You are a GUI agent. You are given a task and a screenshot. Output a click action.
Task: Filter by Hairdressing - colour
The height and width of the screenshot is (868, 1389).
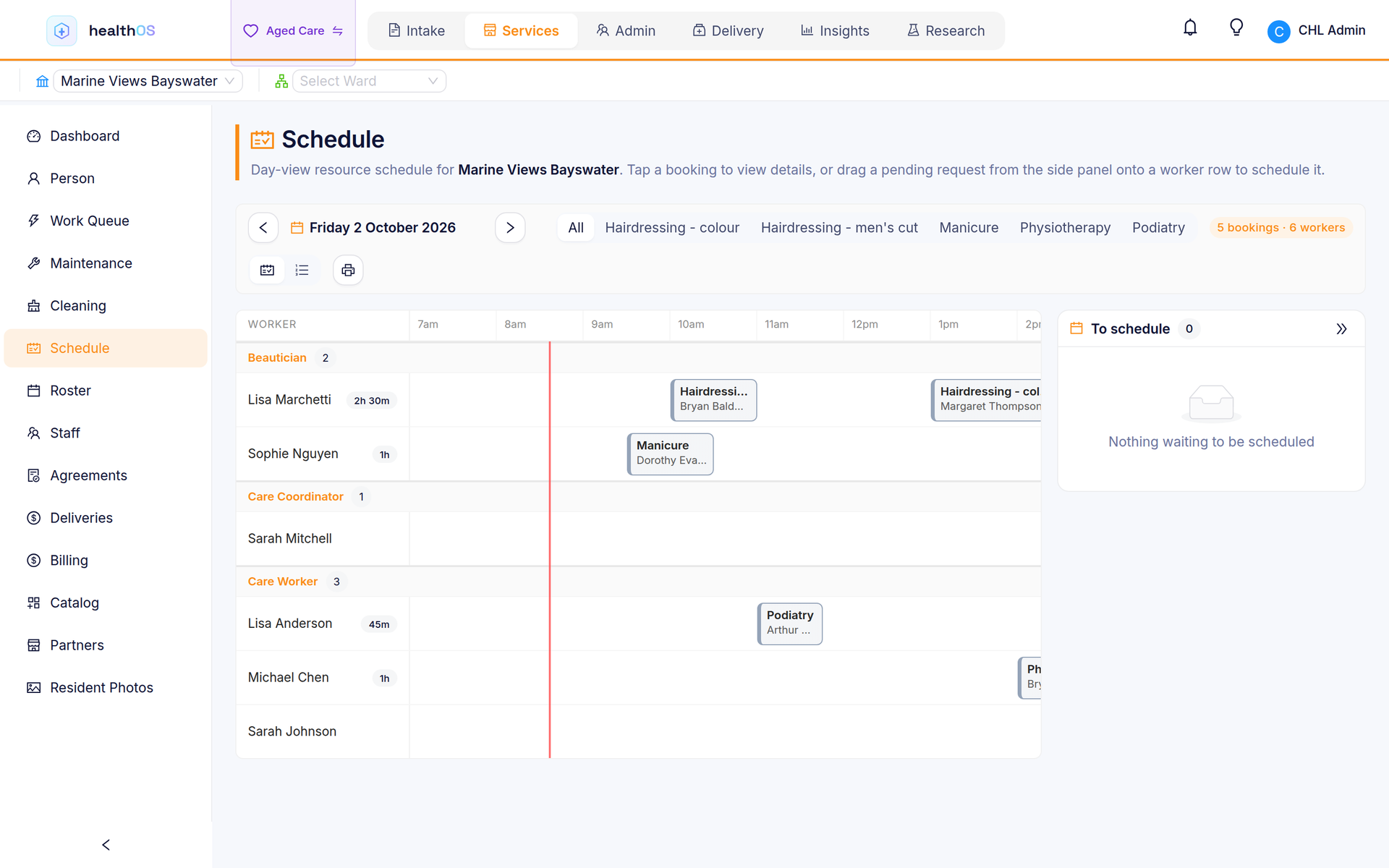[x=672, y=228]
